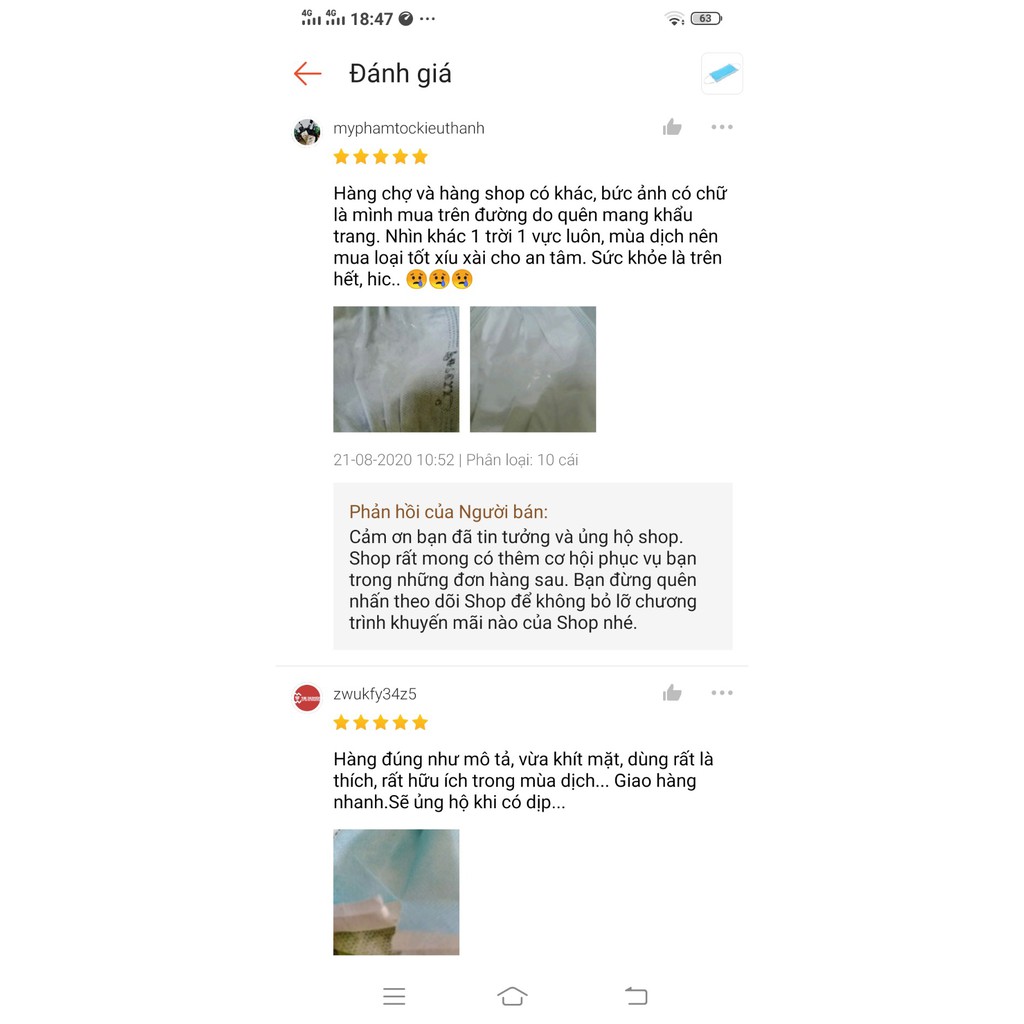This screenshot has height=1024, width=1024.
Task: Like zwukfy34z5's review with thumbs-up
Action: click(672, 692)
